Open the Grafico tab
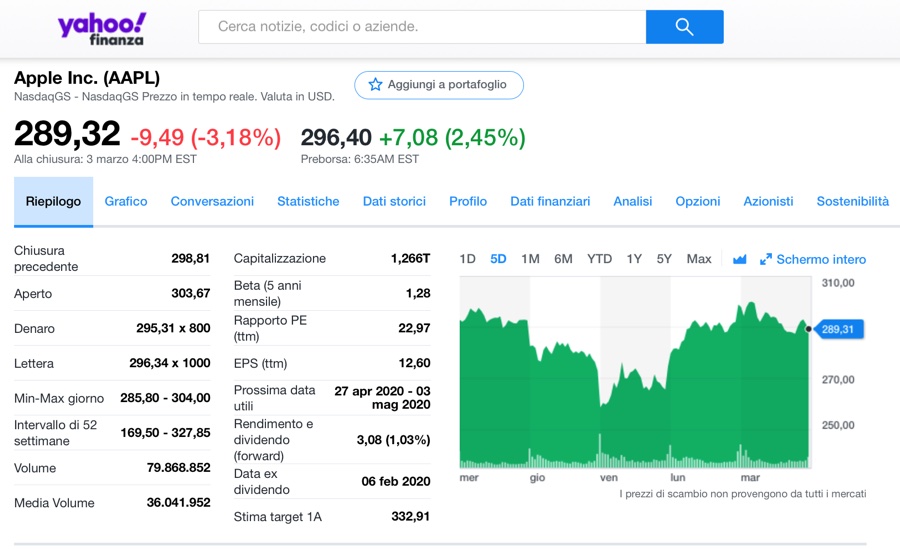Image resolution: width=900 pixels, height=549 pixels. (x=126, y=201)
